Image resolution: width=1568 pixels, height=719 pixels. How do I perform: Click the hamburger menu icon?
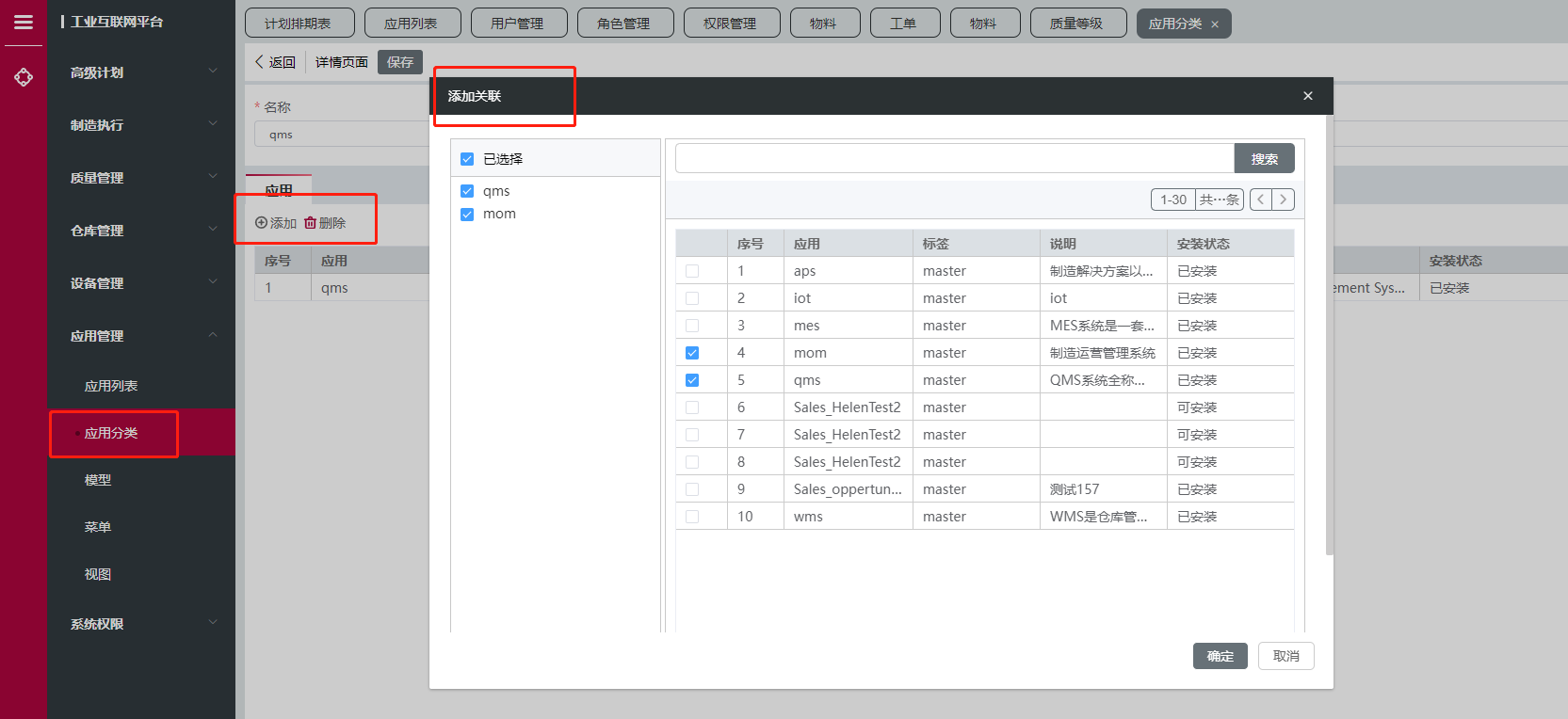click(24, 22)
